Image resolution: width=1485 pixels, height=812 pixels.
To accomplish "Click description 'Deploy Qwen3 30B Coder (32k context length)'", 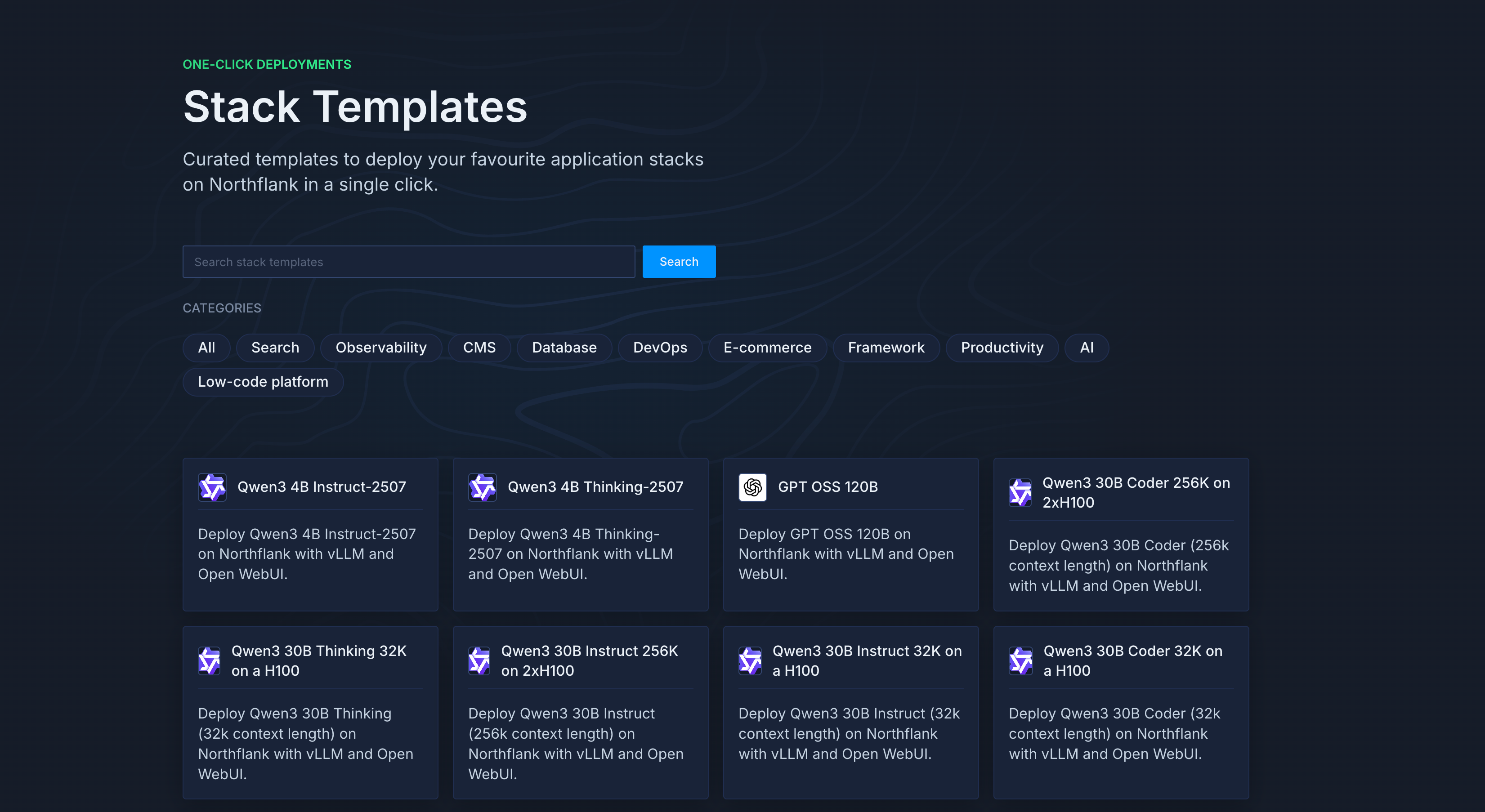I will coord(1114,734).
